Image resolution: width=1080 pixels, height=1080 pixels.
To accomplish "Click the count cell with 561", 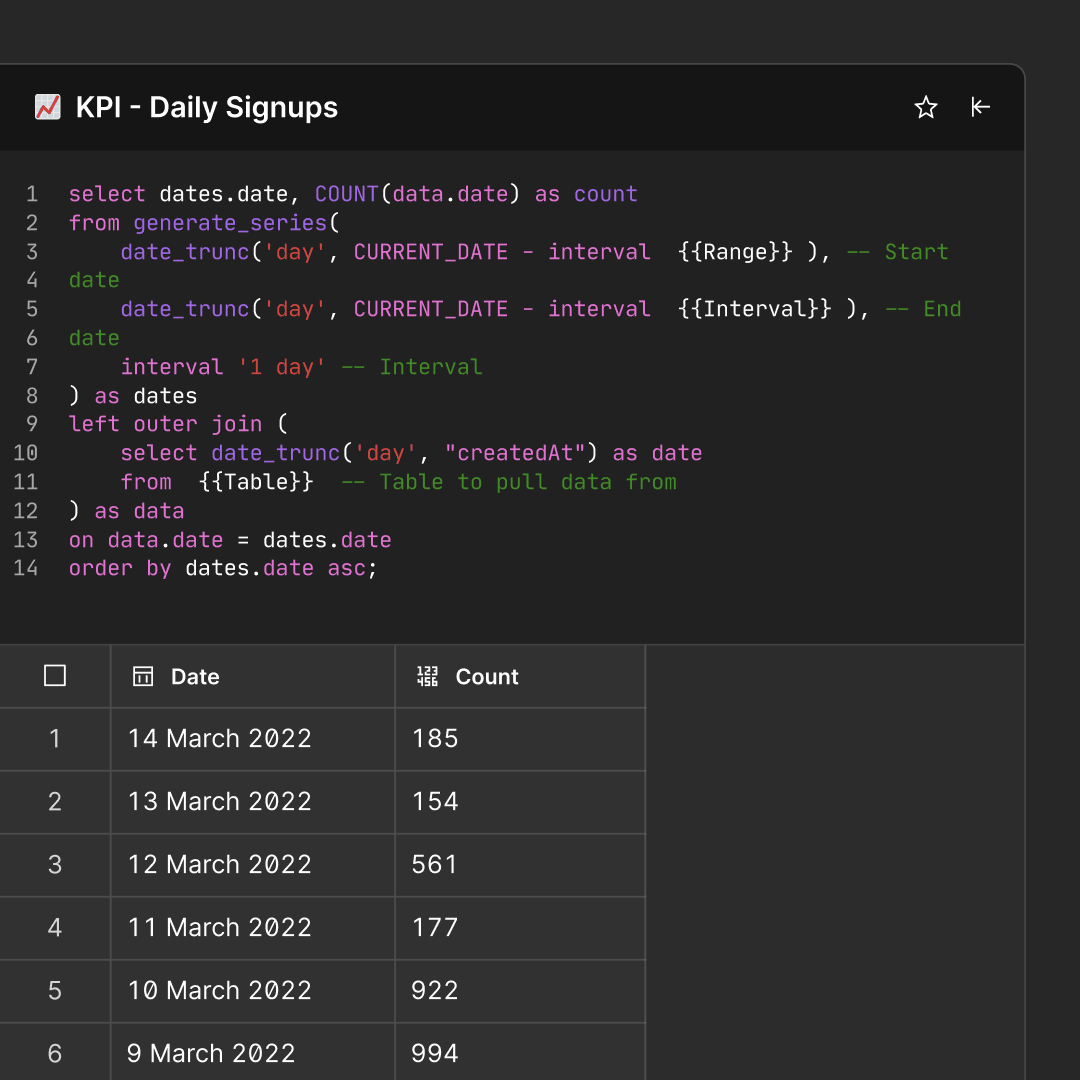I will pyautogui.click(x=520, y=865).
